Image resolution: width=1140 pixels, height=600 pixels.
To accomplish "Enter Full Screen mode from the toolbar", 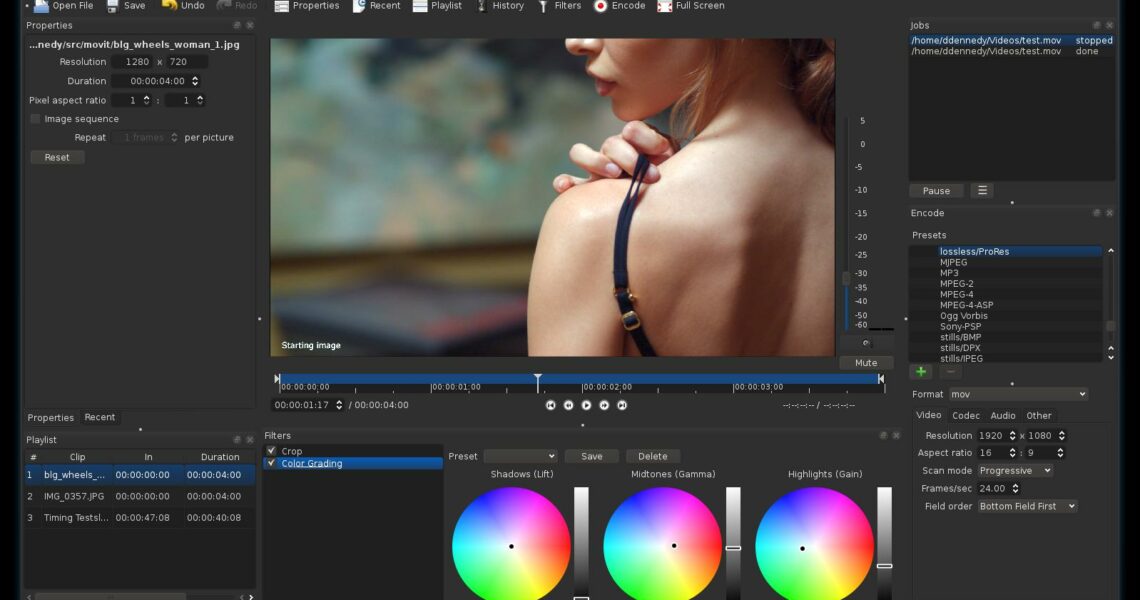I will click(x=665, y=6).
